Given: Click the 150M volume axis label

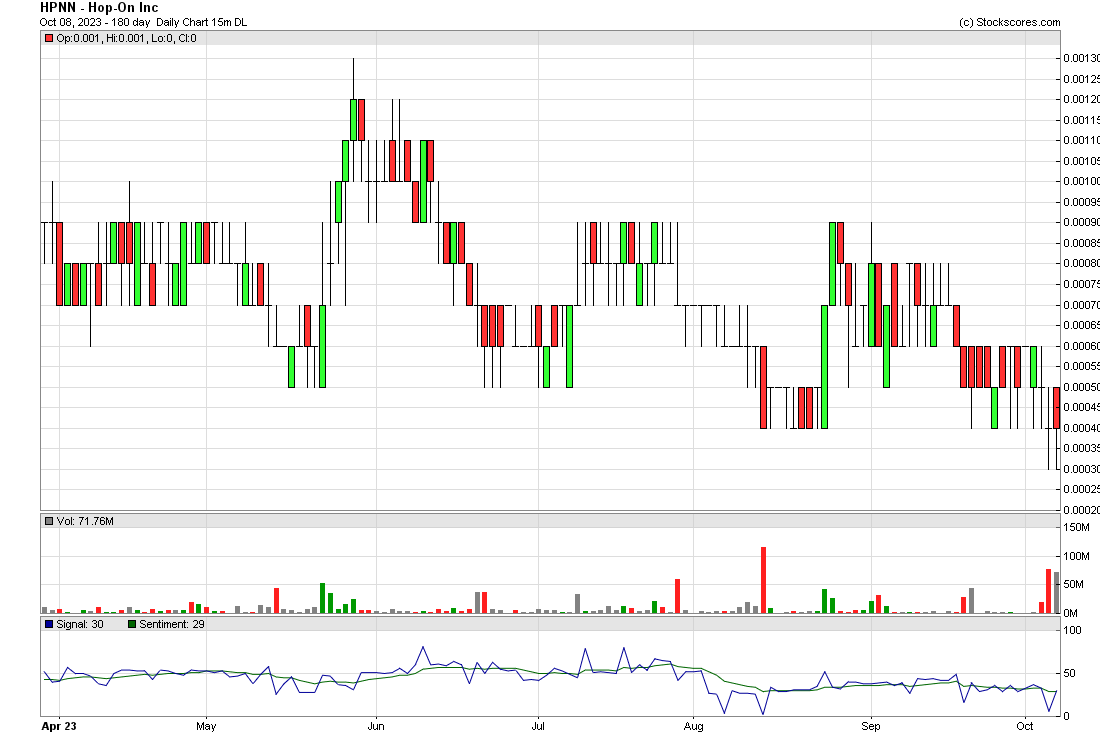Looking at the screenshot, I should 1077,527.
